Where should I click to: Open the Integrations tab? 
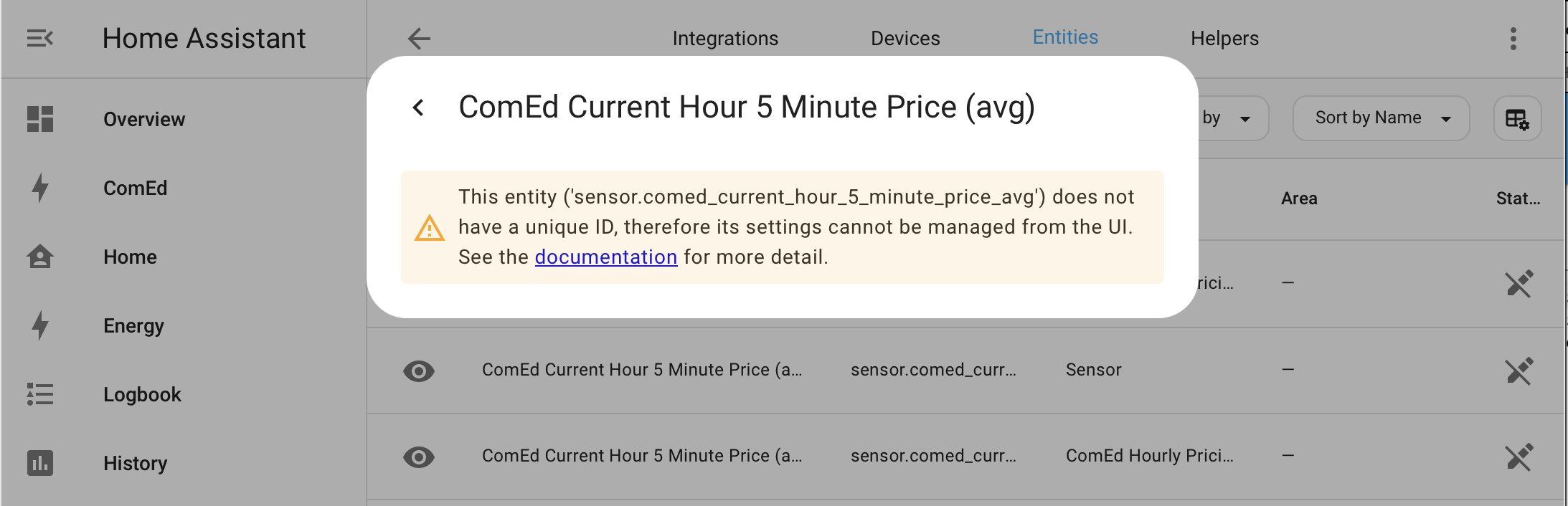725,38
